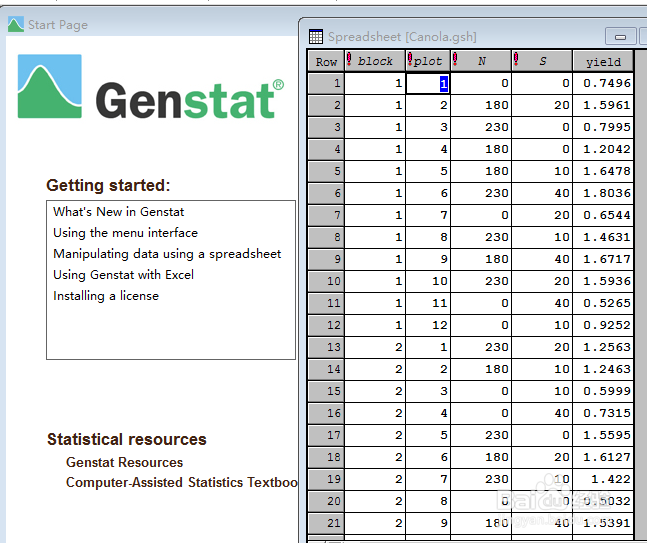Select row header 5
This screenshot has height=543, width=647.
pos(326,171)
